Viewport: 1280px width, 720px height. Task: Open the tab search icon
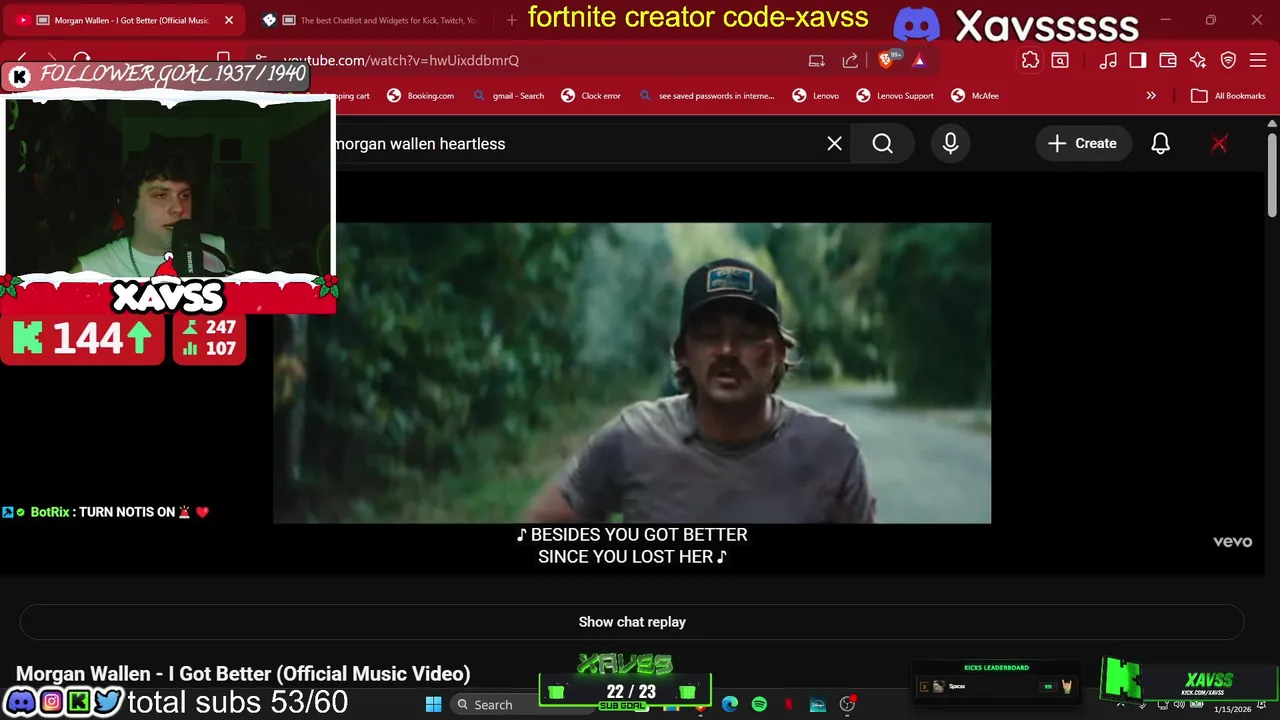click(1060, 60)
